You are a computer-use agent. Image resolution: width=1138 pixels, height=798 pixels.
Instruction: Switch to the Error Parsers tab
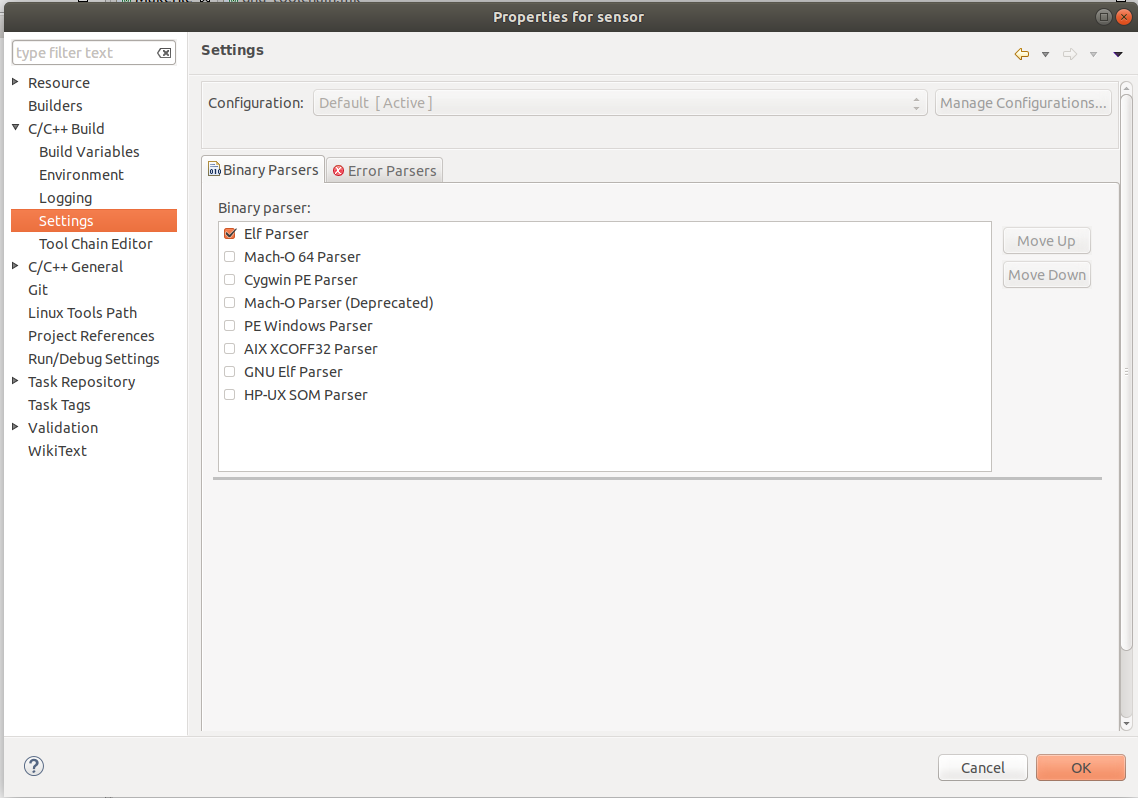pyautogui.click(x=384, y=171)
